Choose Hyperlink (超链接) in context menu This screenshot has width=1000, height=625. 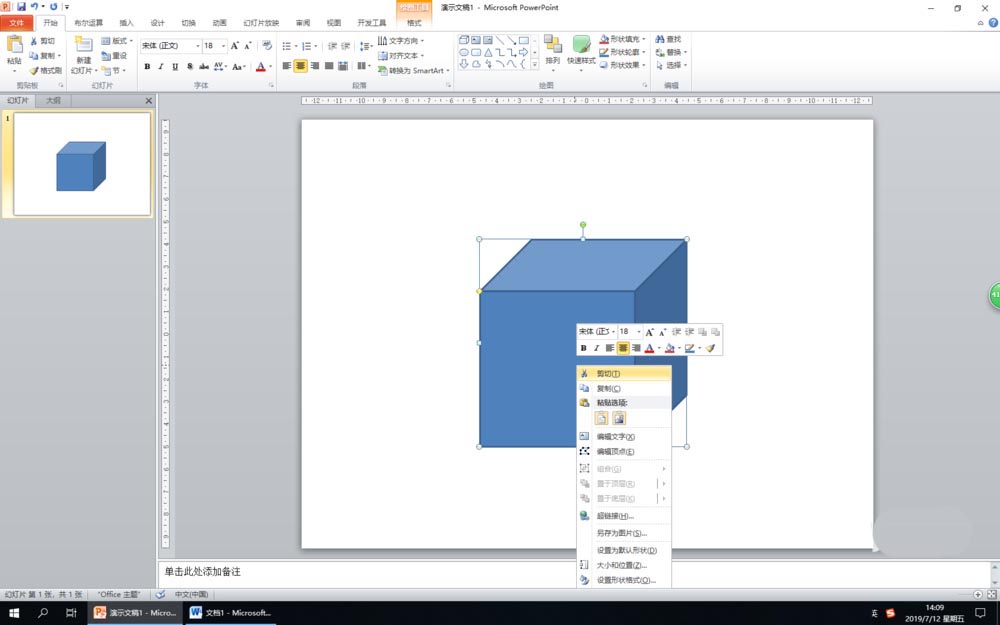pyautogui.click(x=624, y=515)
